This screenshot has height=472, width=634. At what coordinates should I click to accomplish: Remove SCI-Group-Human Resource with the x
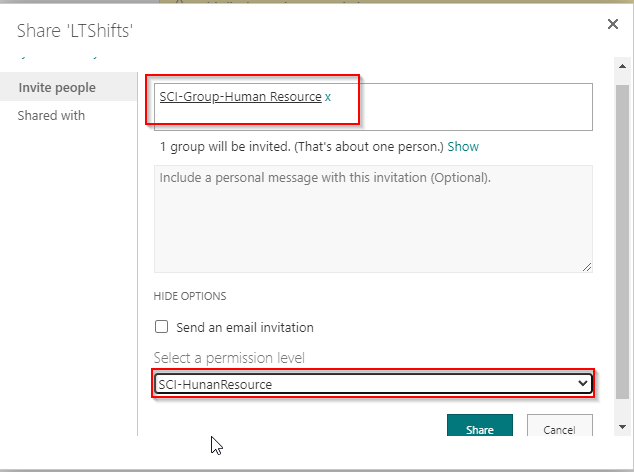[328, 97]
